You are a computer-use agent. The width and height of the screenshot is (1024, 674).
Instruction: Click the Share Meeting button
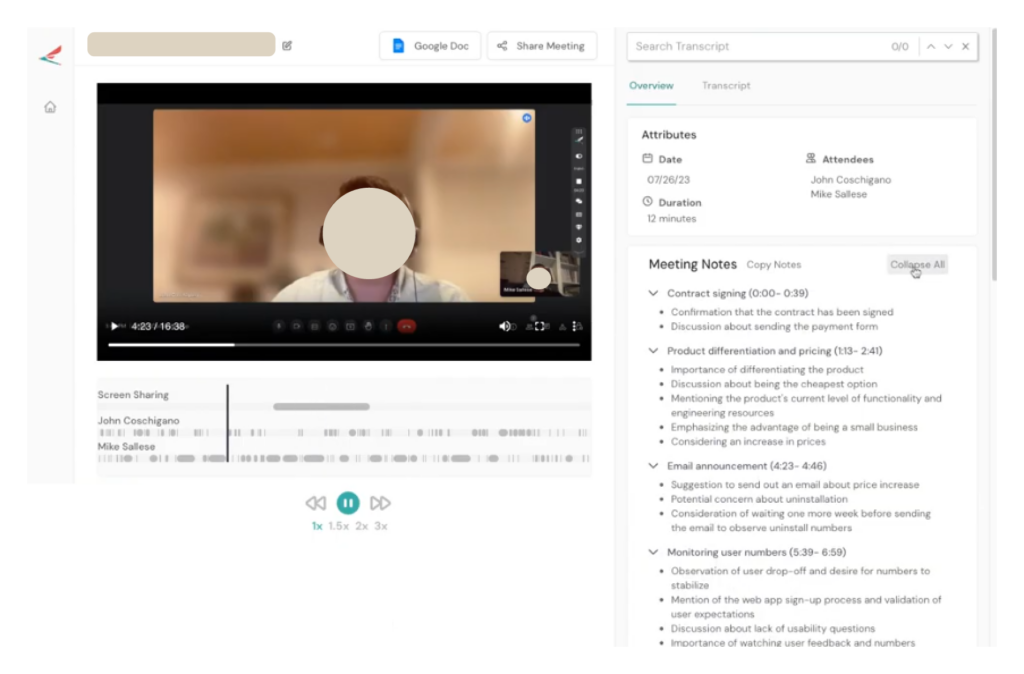tap(541, 45)
